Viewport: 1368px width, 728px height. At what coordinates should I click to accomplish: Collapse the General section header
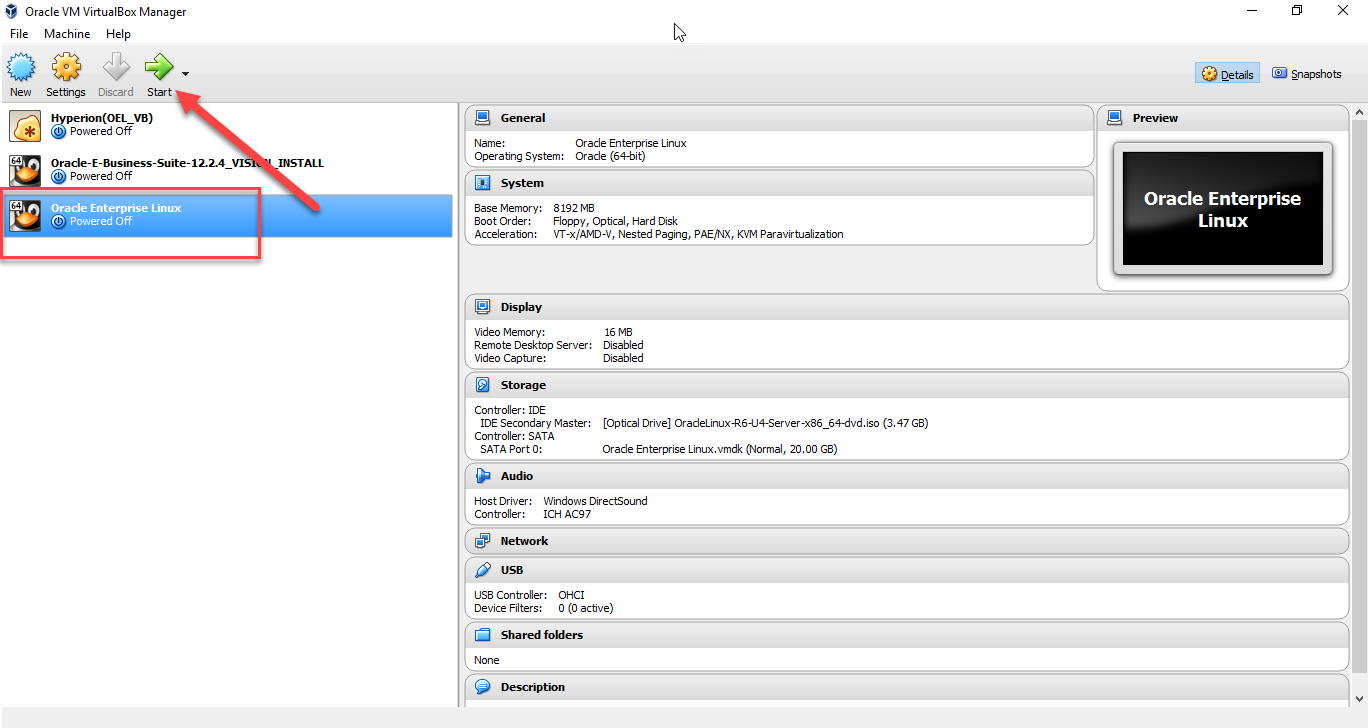tap(522, 118)
